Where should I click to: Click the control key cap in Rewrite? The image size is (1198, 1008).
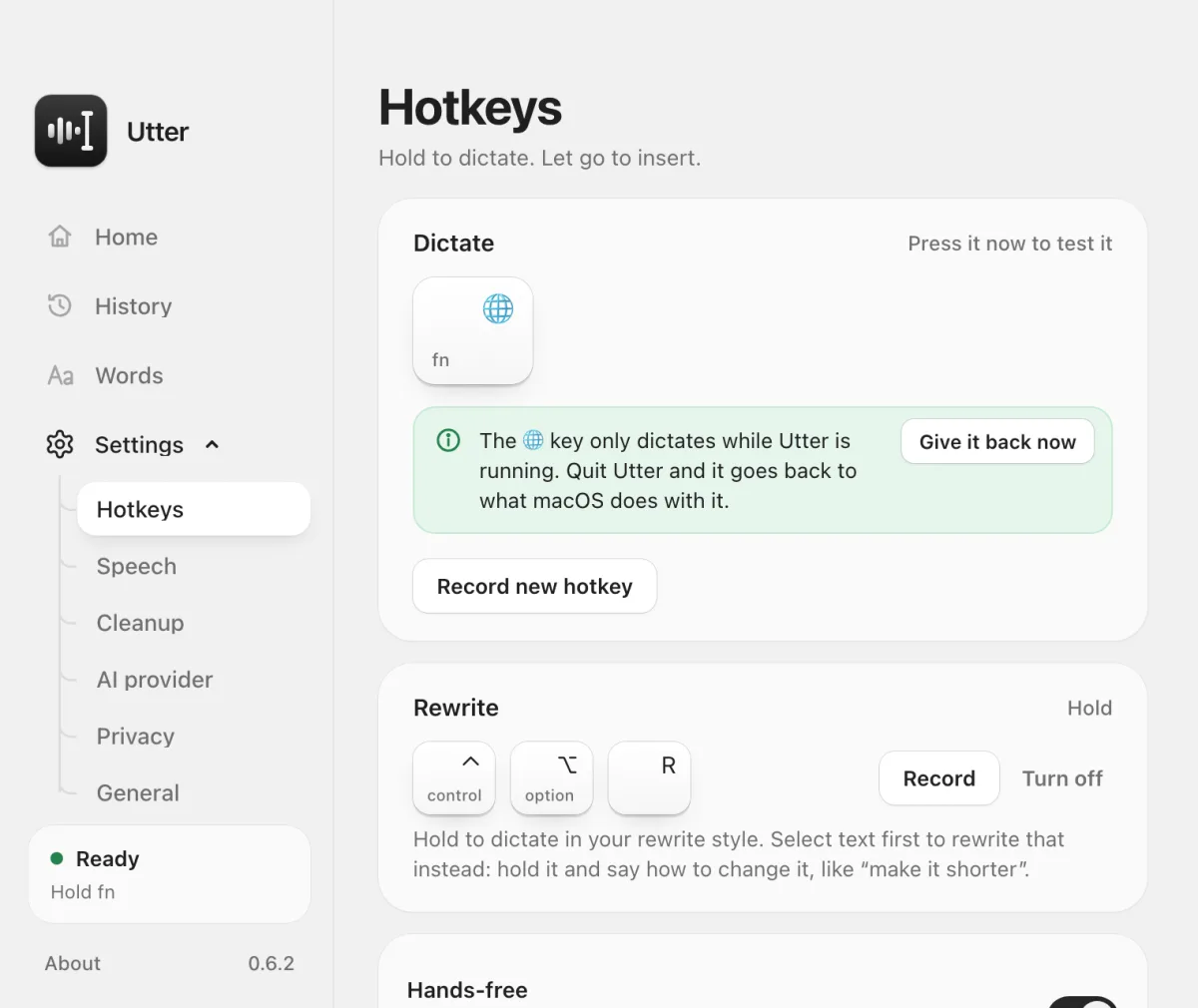click(454, 777)
